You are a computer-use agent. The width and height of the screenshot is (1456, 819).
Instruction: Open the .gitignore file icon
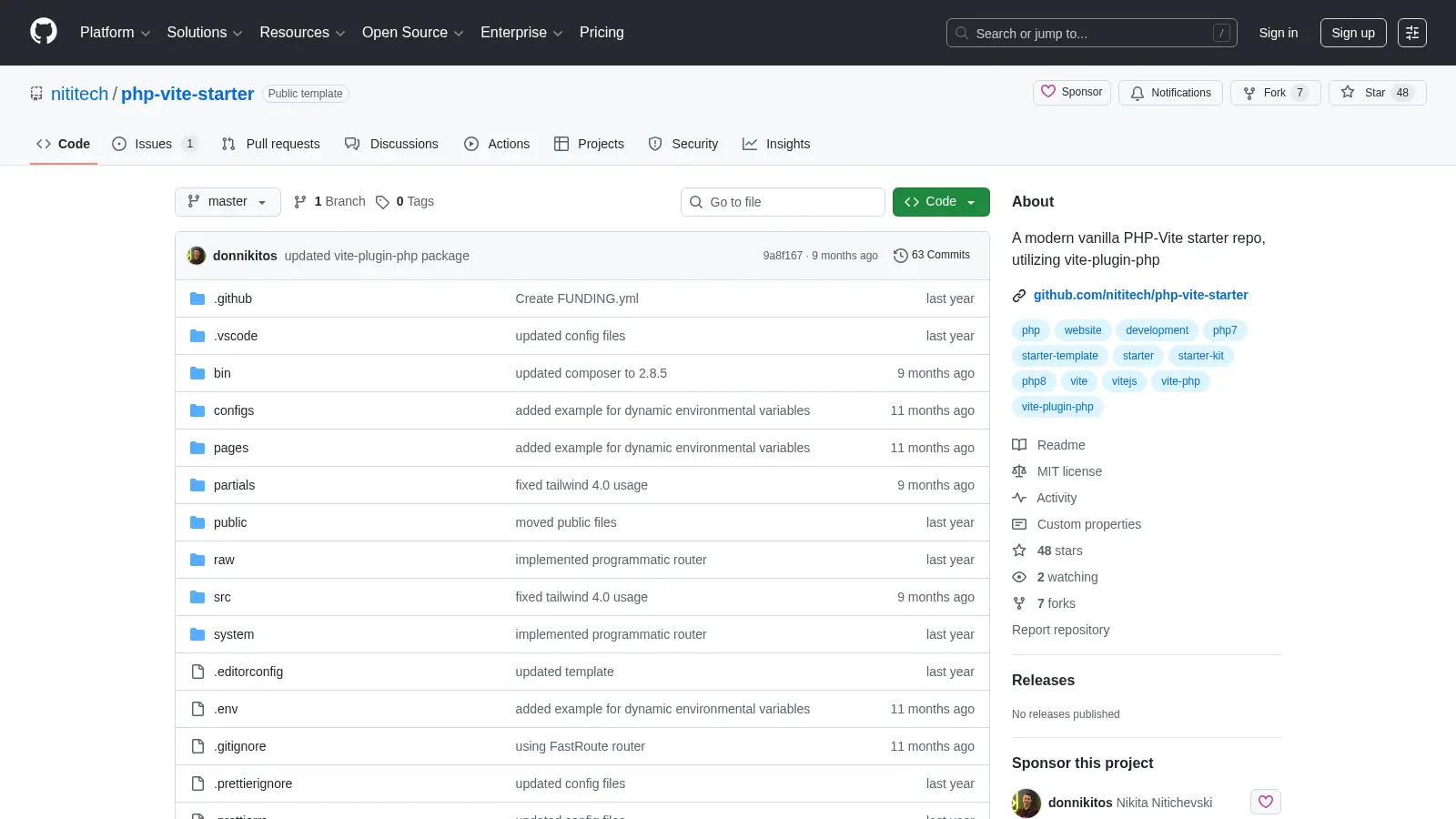197,746
